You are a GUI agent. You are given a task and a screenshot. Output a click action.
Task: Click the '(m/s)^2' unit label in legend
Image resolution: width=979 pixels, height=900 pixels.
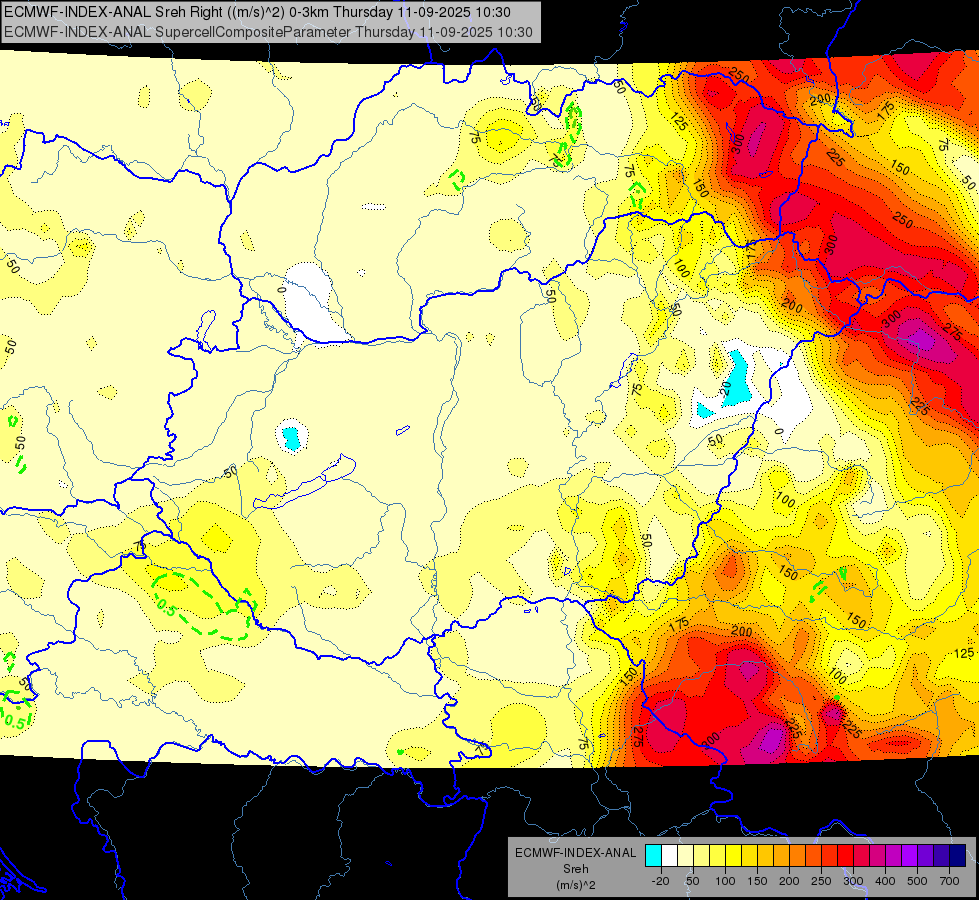(575, 885)
